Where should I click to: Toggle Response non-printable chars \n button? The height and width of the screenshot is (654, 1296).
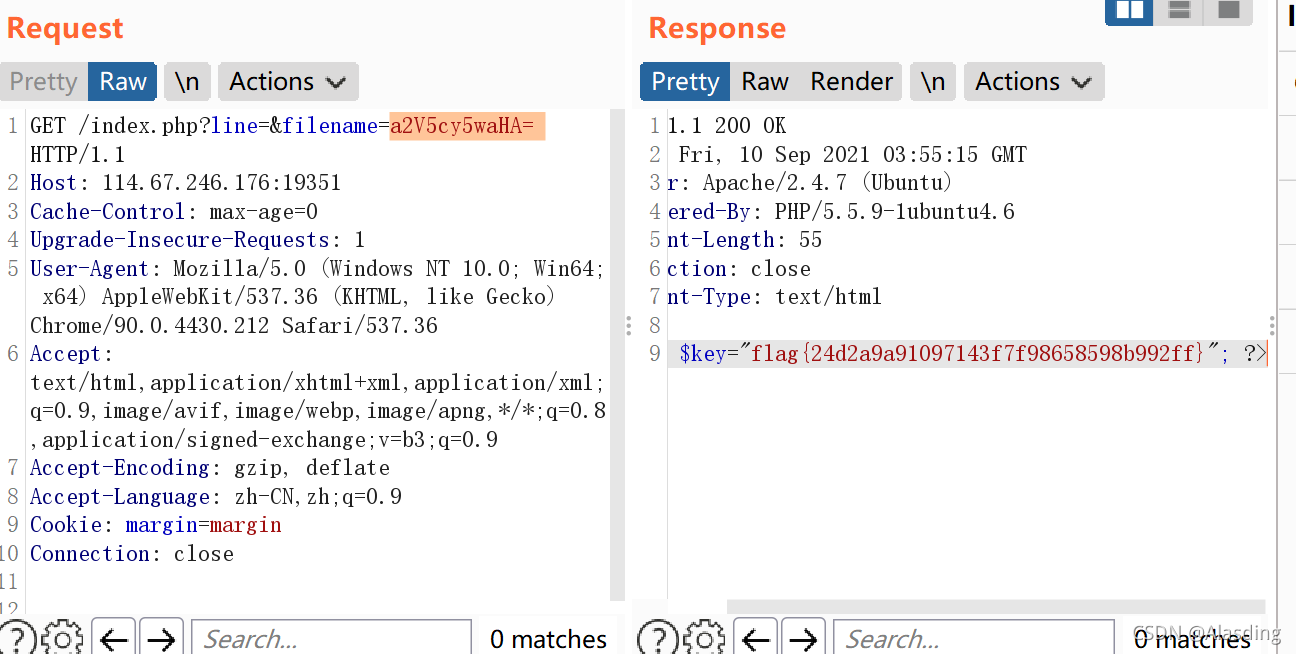point(933,82)
